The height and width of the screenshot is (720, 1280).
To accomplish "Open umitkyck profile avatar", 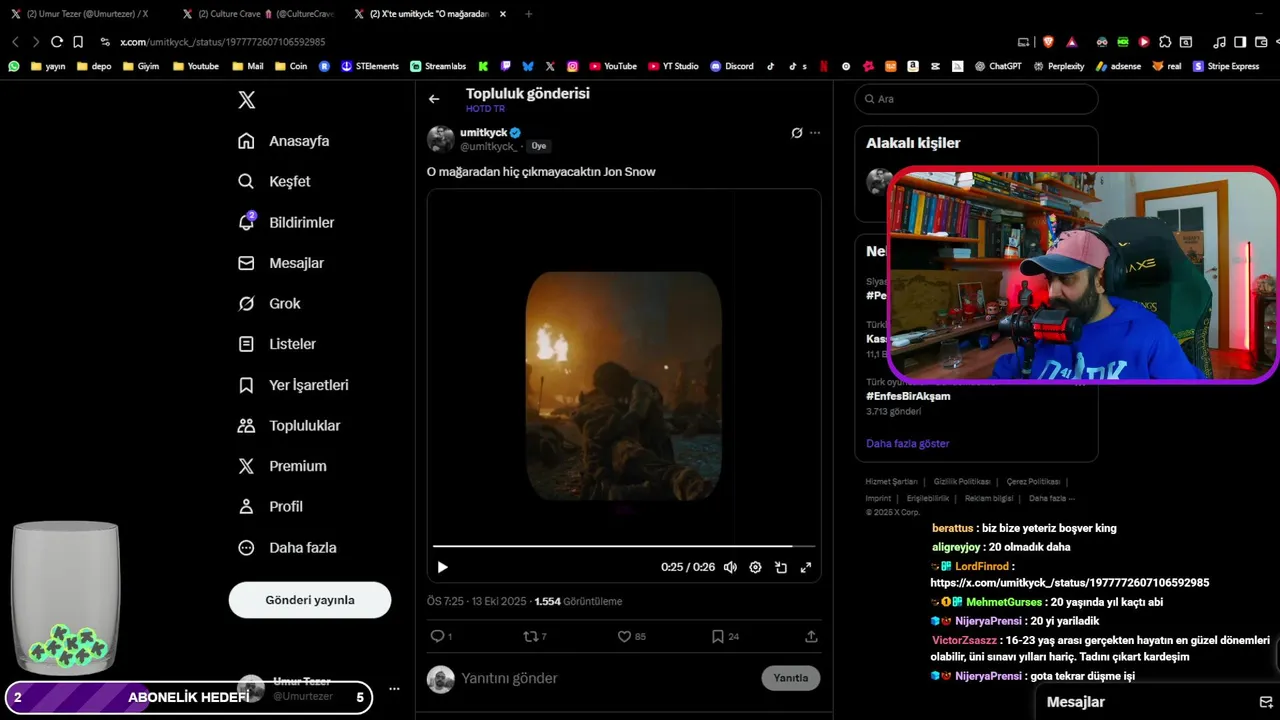I will (441, 139).
